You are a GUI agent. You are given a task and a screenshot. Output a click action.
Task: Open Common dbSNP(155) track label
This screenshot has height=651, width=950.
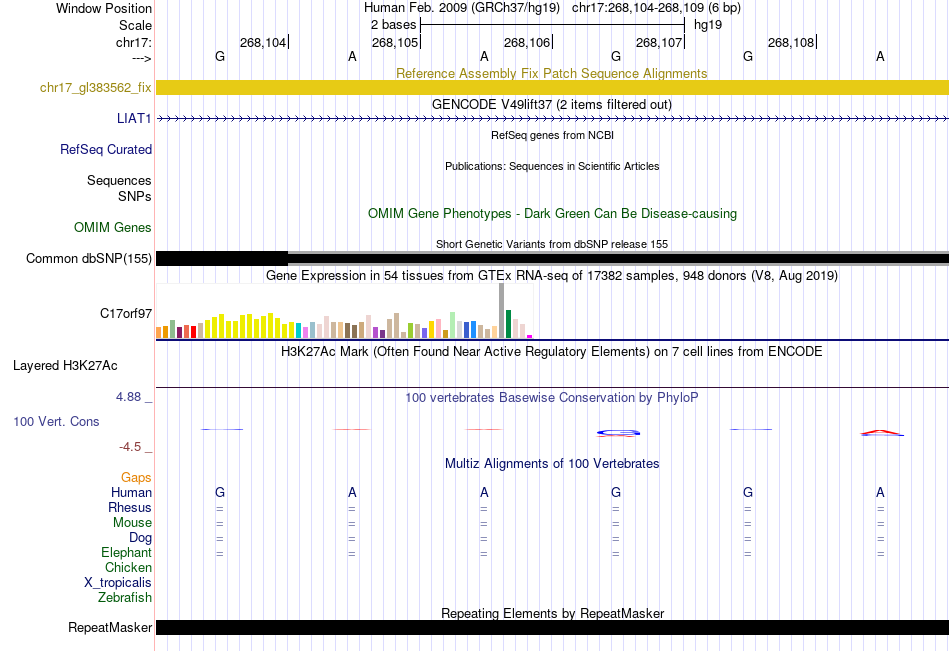point(88,258)
